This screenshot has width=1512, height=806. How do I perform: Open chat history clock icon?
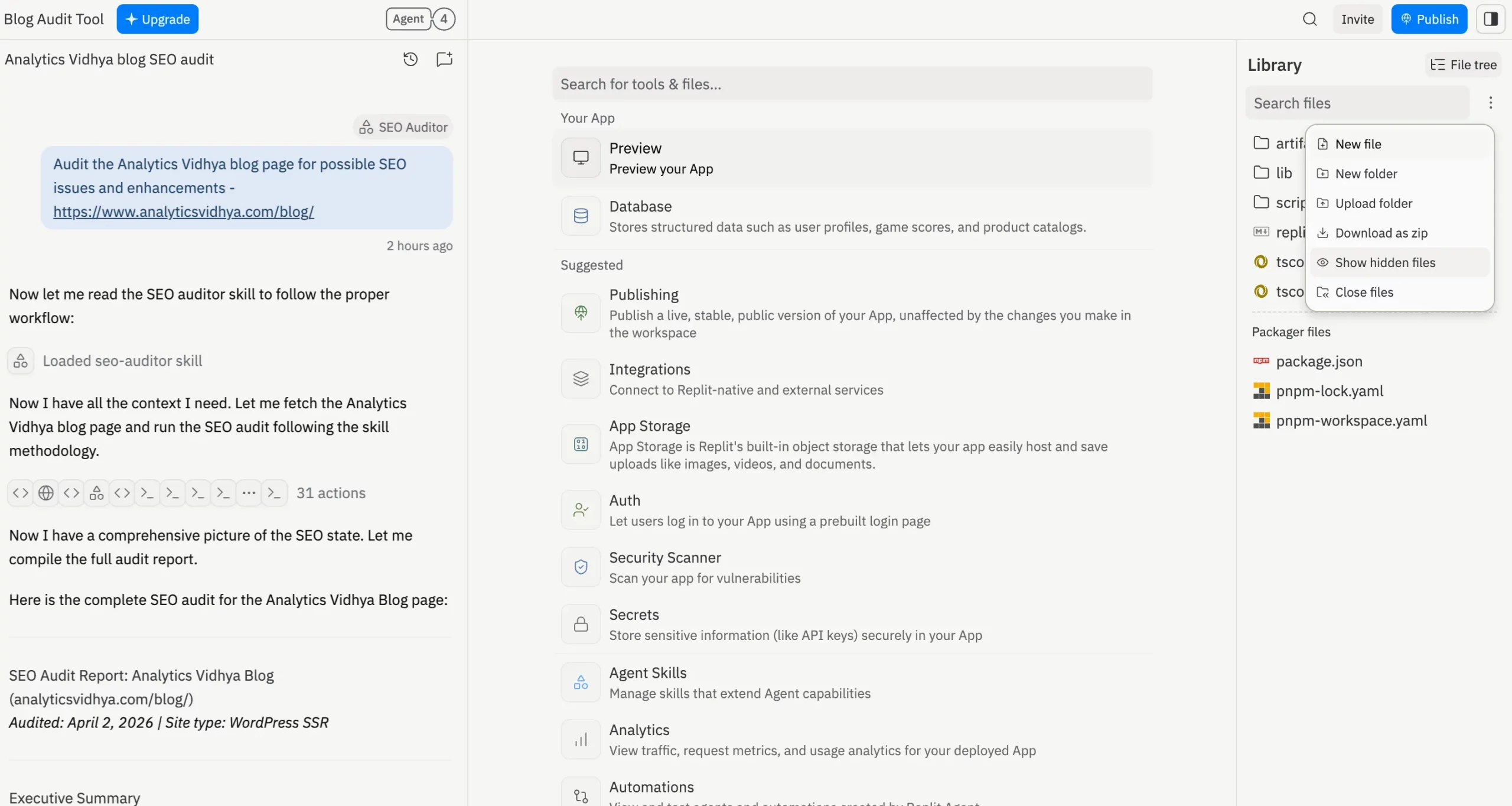410,59
